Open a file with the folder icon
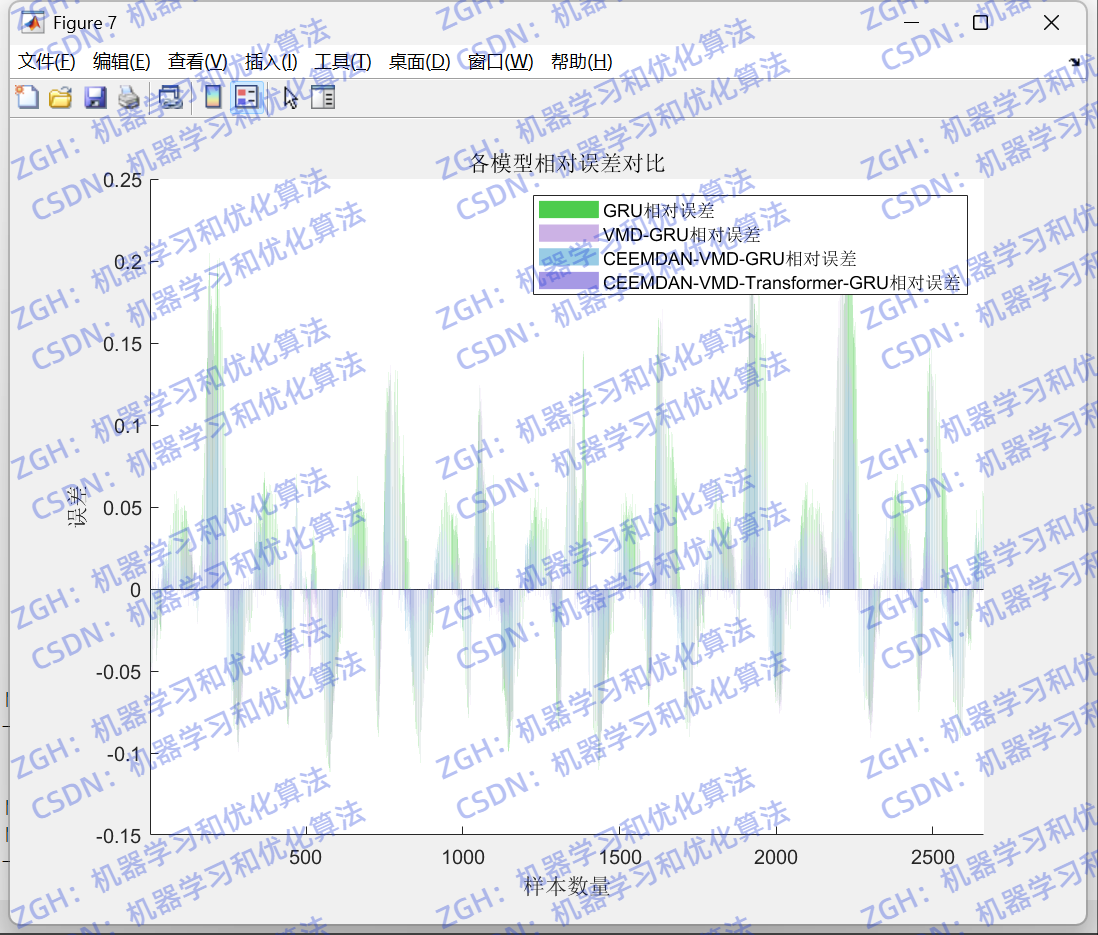The image size is (1098, 935). pyautogui.click(x=61, y=97)
